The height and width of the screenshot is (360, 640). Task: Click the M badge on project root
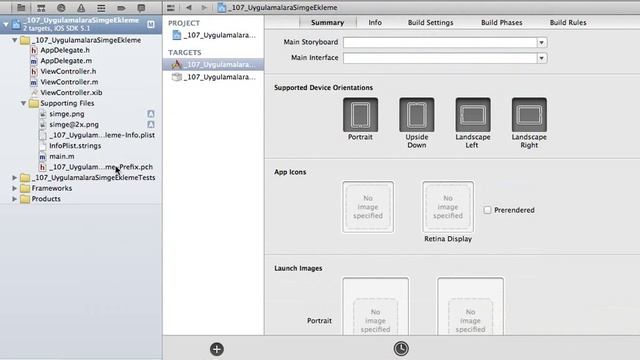click(151, 24)
